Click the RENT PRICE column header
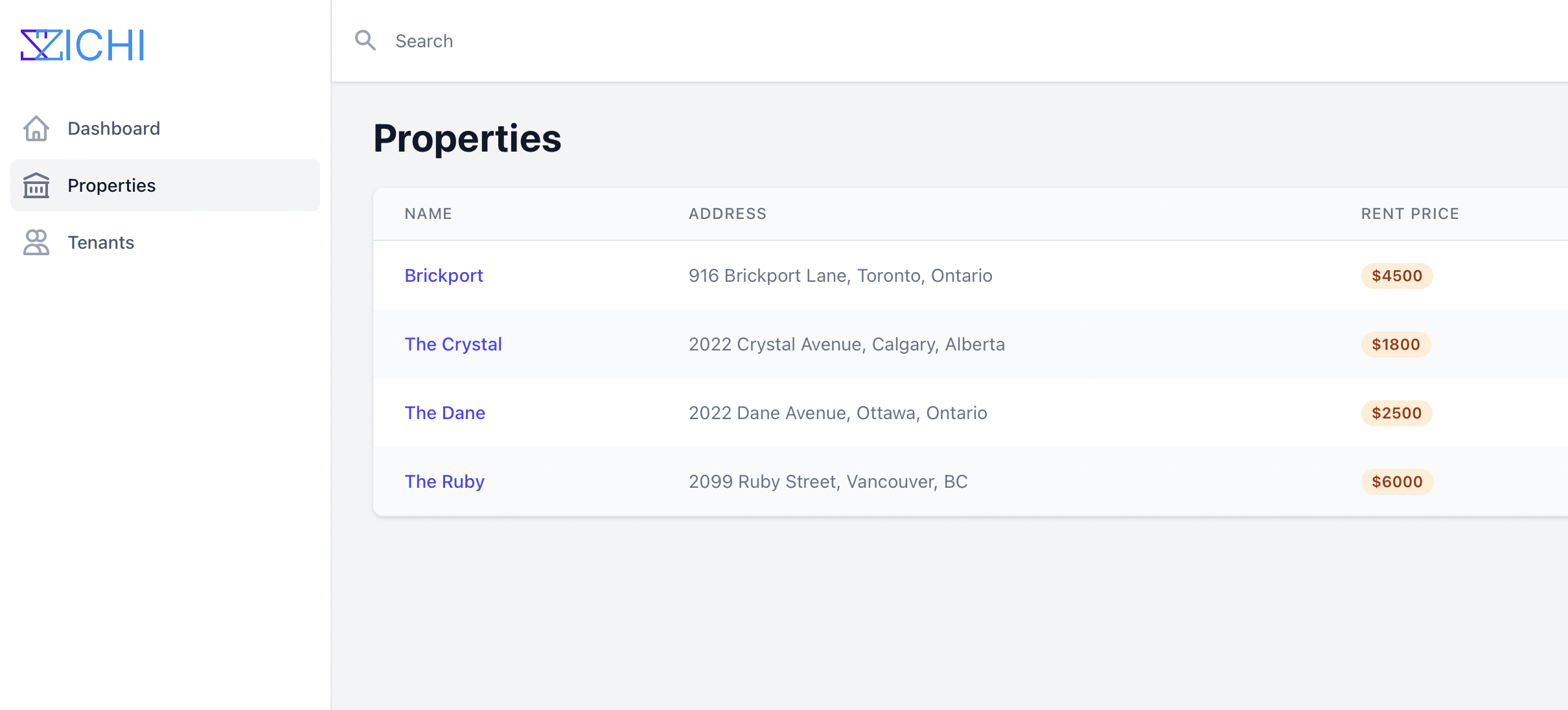Viewport: 1568px width, 710px height. click(1410, 214)
